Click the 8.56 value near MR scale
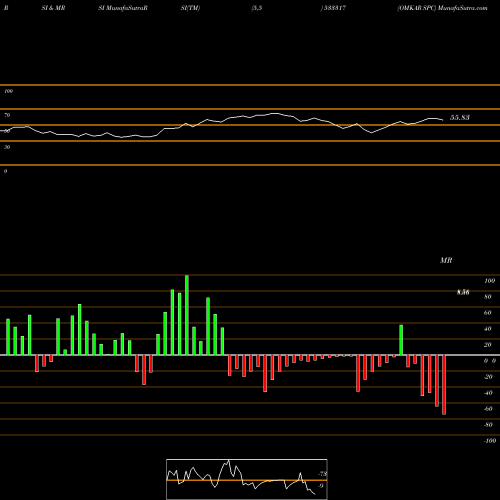Image resolution: width=500 pixels, height=500 pixels. click(463, 292)
